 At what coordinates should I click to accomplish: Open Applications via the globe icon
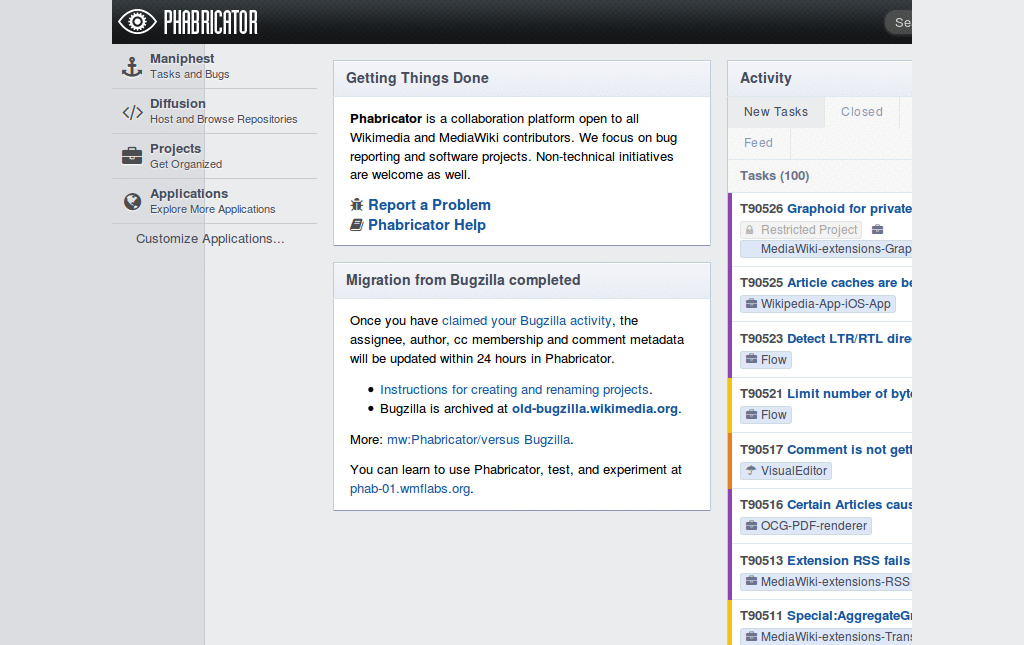point(131,201)
